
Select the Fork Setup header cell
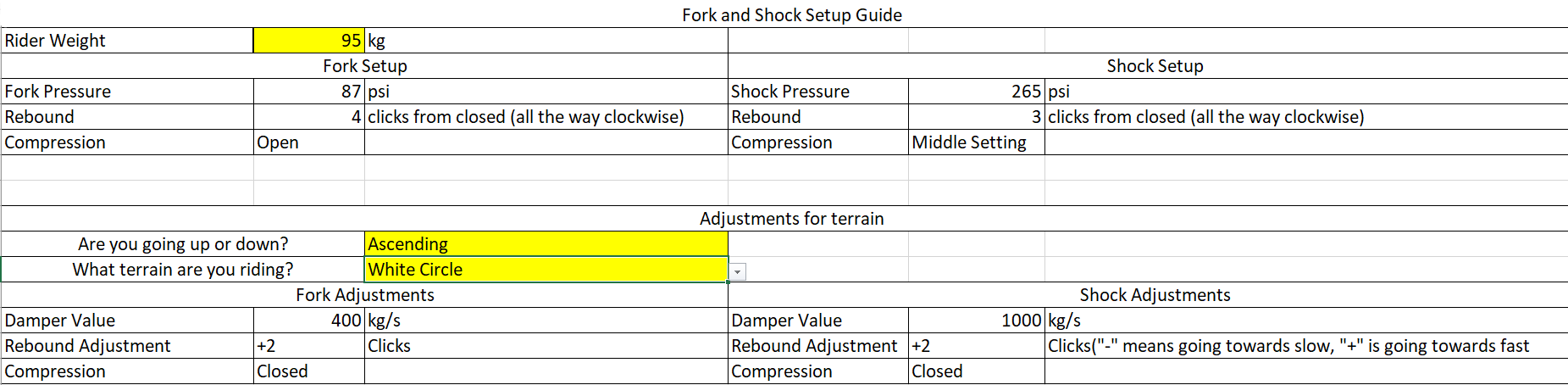[x=365, y=66]
